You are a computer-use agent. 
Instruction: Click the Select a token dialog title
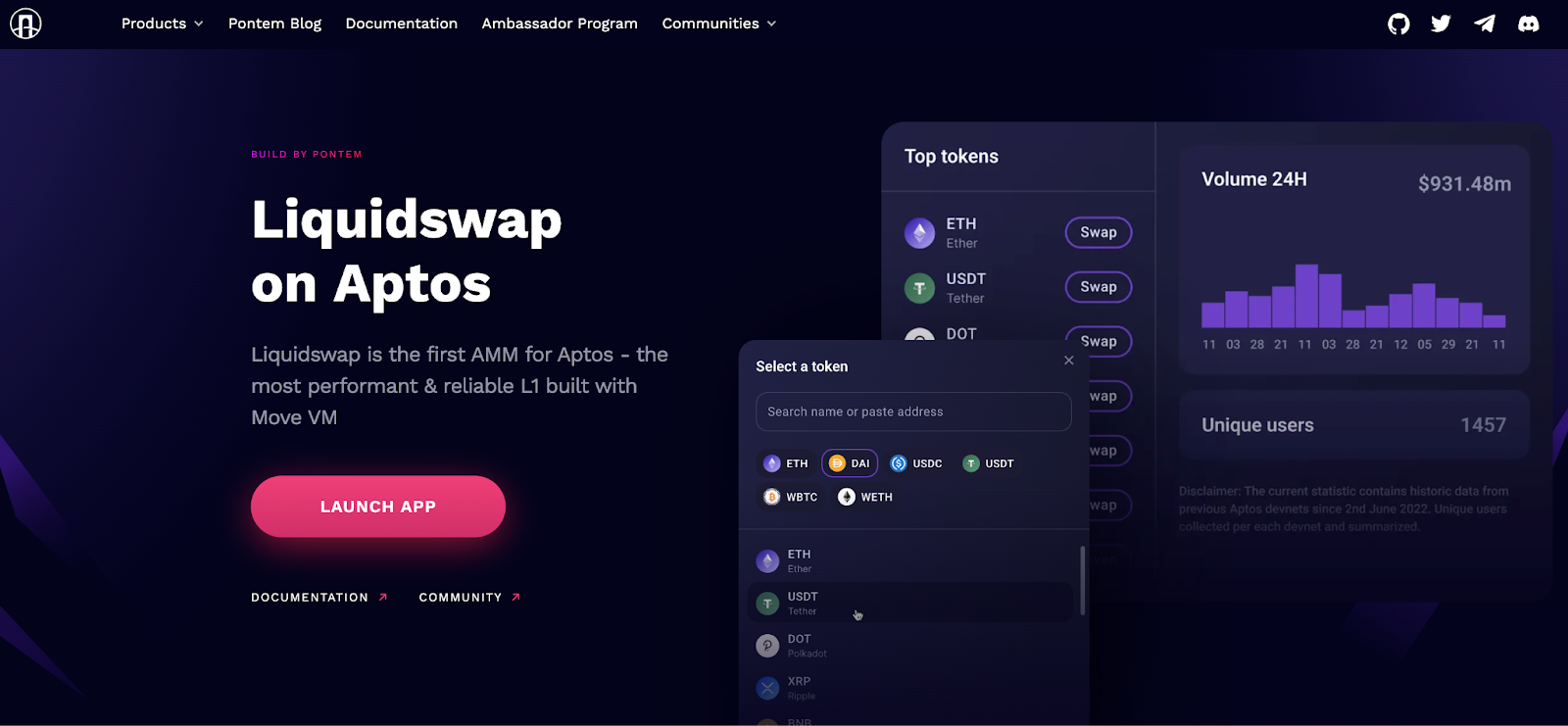802,366
